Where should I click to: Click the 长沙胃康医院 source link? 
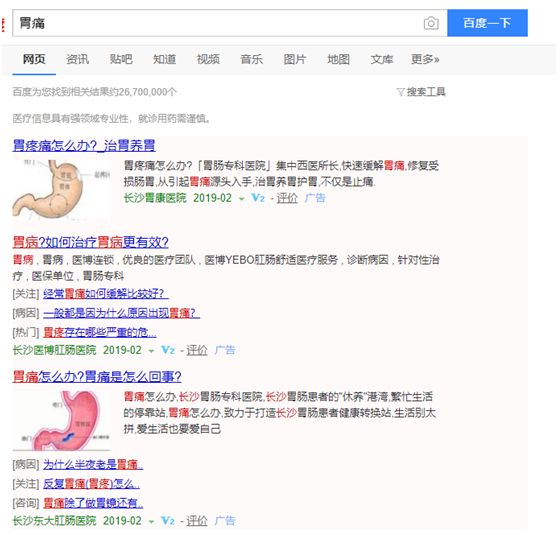(155, 198)
